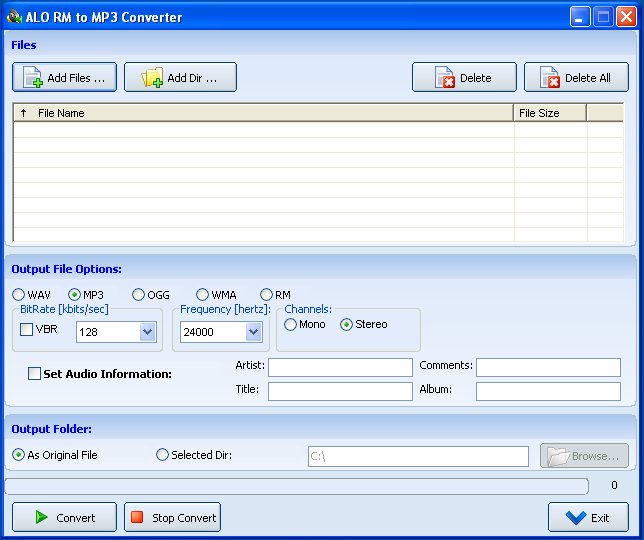The width and height of the screenshot is (644, 540).
Task: Click the Artist input field
Action: click(340, 367)
